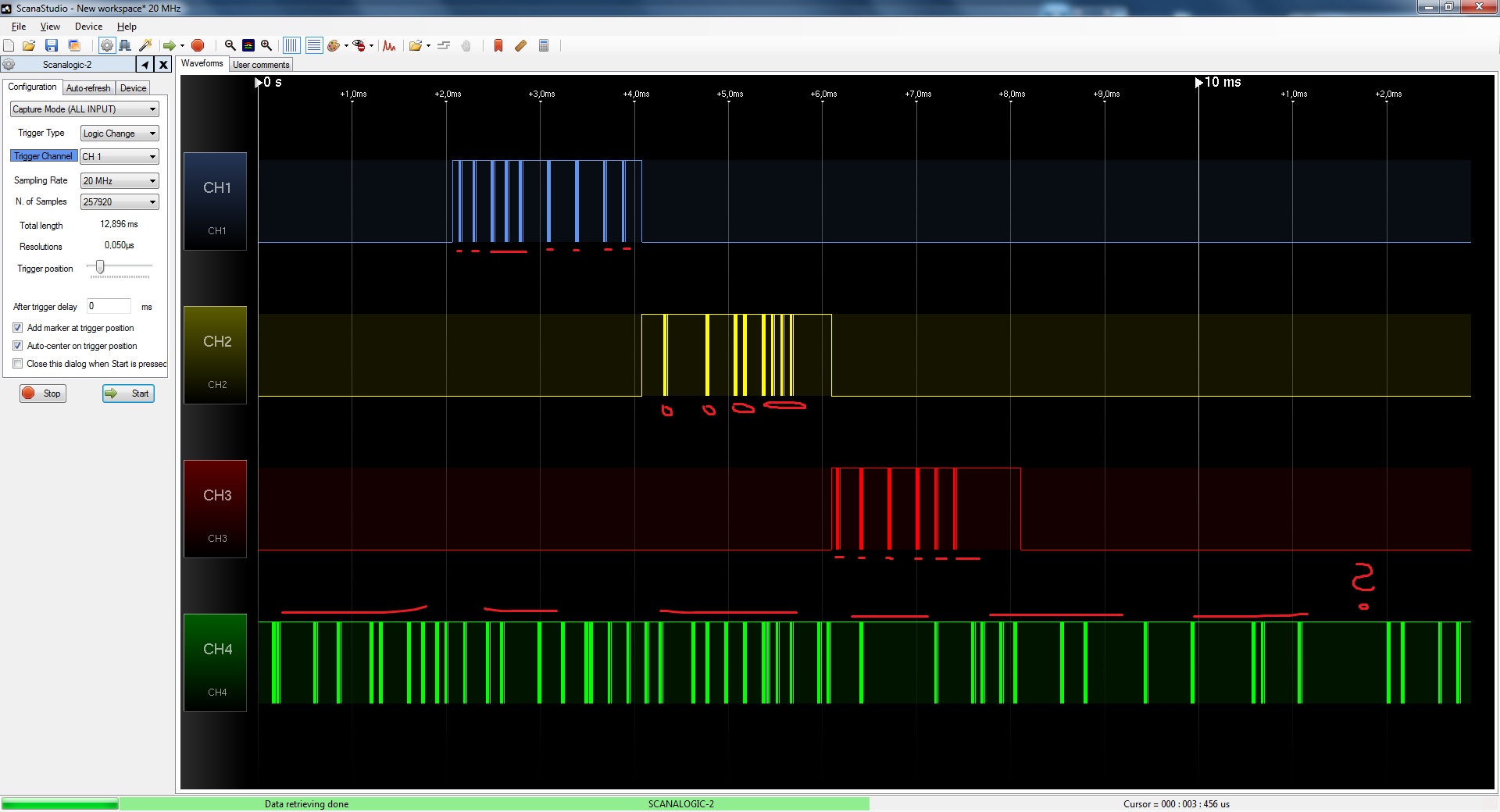This screenshot has height=812, width=1500.
Task: Expand the eye visibility dropdown arrow
Action: click(371, 45)
